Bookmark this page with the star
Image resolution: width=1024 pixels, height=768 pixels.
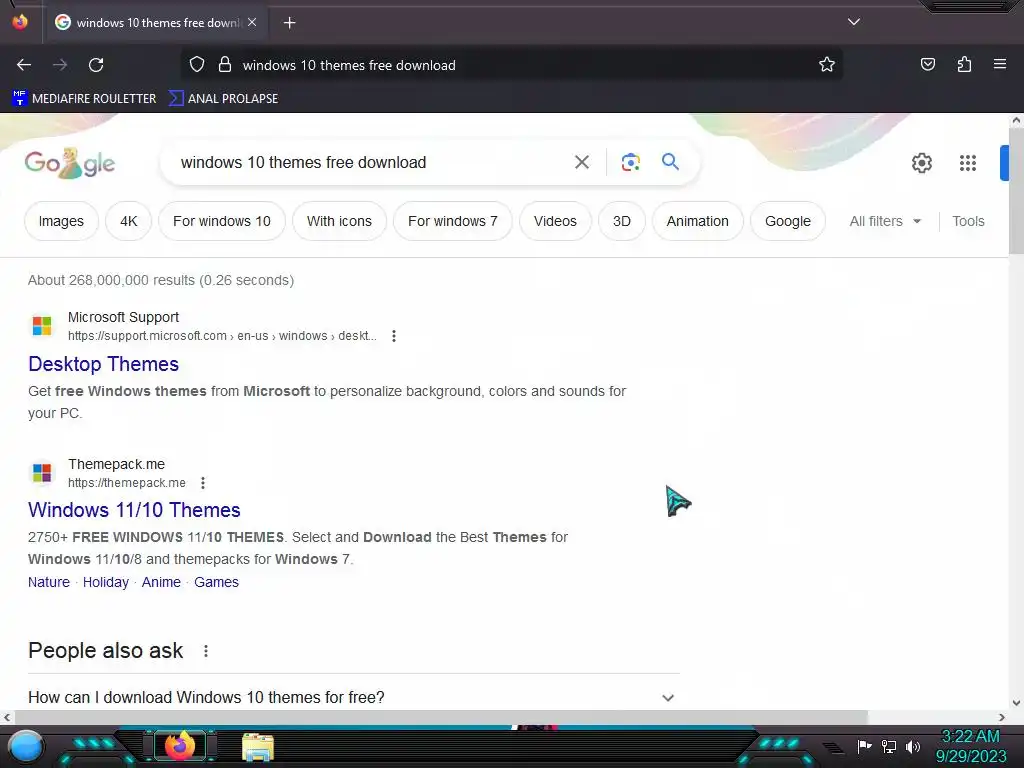(x=827, y=65)
